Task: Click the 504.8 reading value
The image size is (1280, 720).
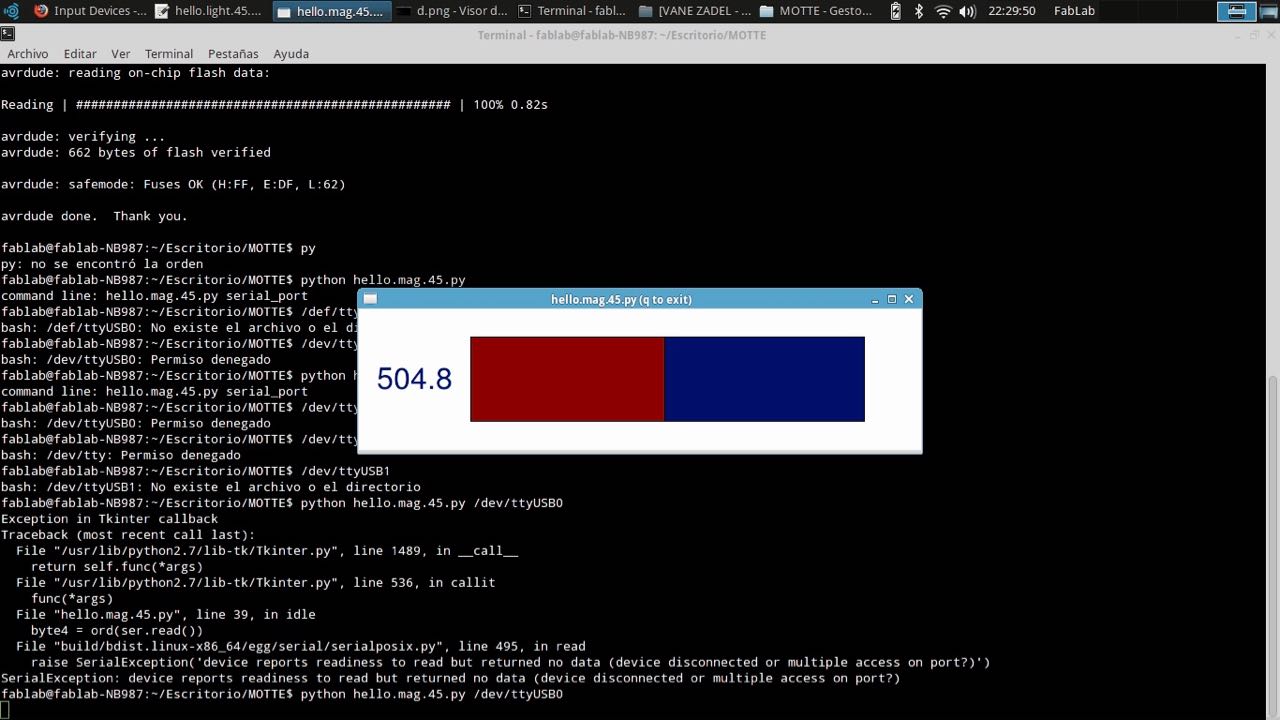Action: (414, 379)
